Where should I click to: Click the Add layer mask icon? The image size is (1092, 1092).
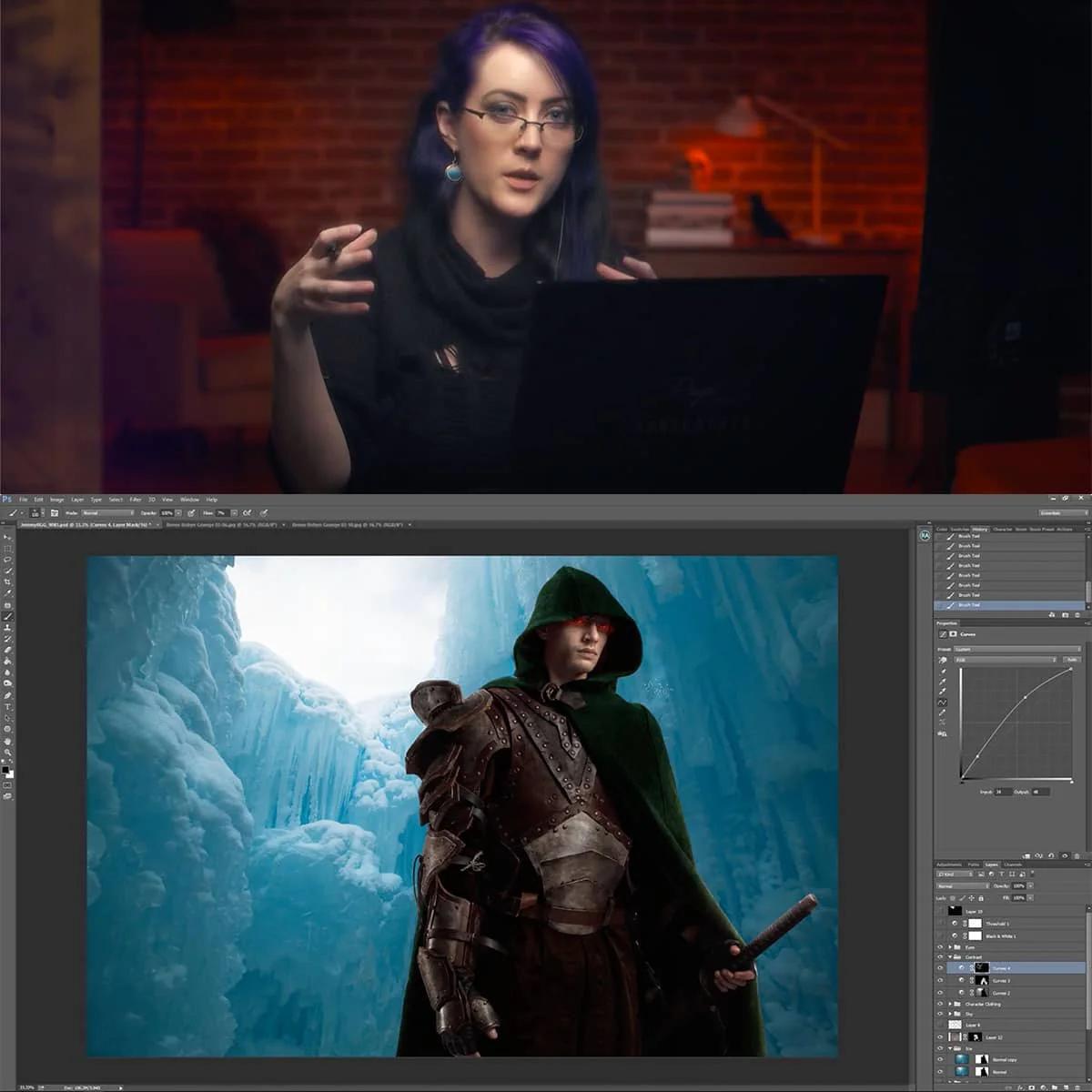click(1031, 1086)
